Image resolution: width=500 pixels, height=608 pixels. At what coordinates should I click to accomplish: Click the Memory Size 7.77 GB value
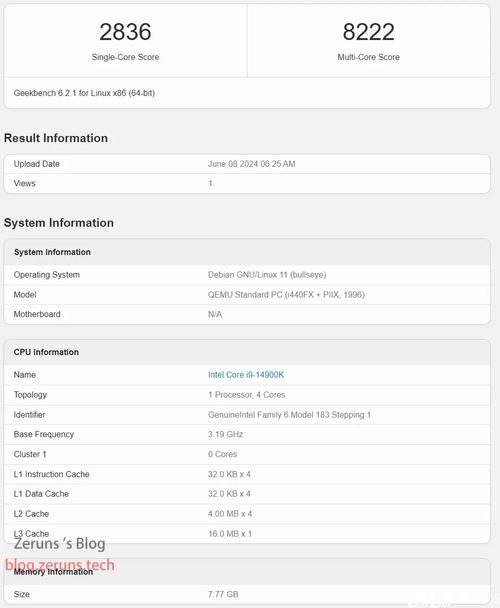click(x=223, y=594)
